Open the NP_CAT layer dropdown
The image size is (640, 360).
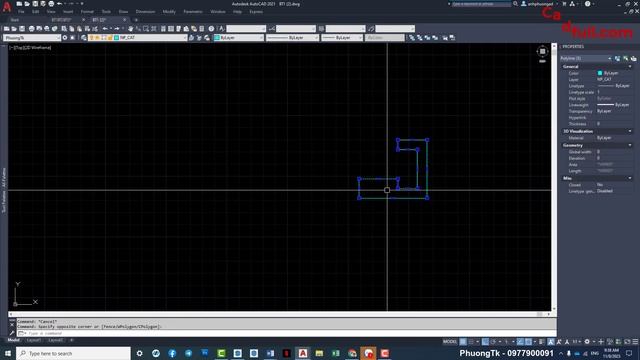click(x=138, y=38)
